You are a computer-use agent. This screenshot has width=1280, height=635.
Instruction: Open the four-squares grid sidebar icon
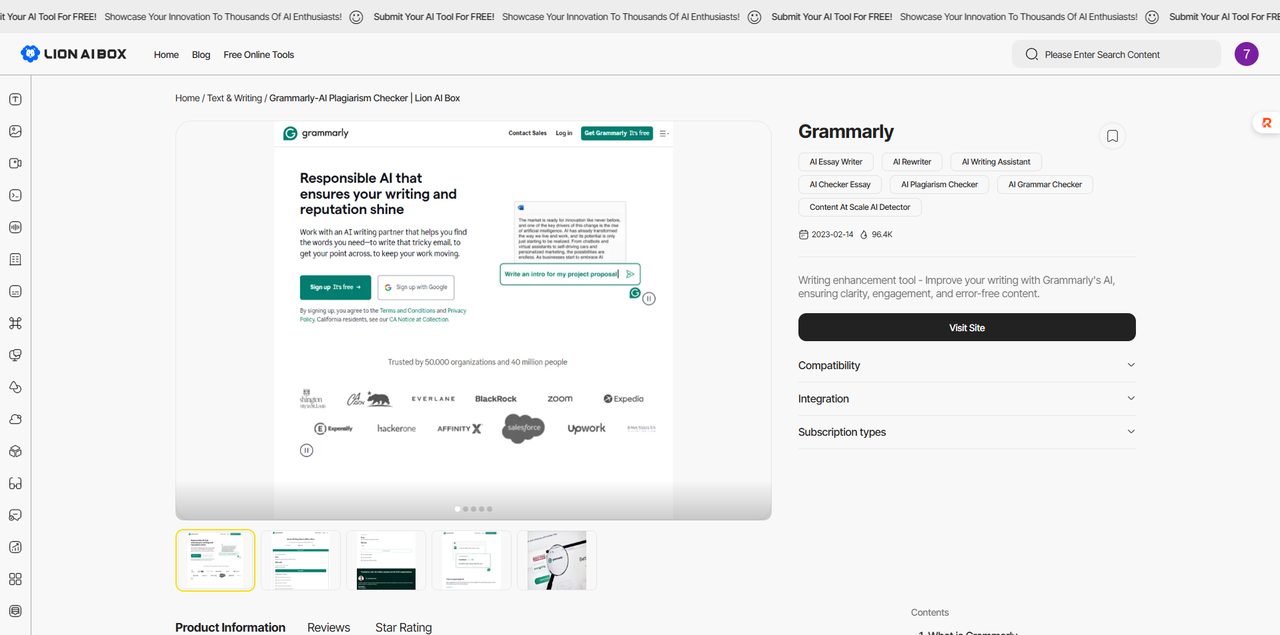tap(15, 579)
